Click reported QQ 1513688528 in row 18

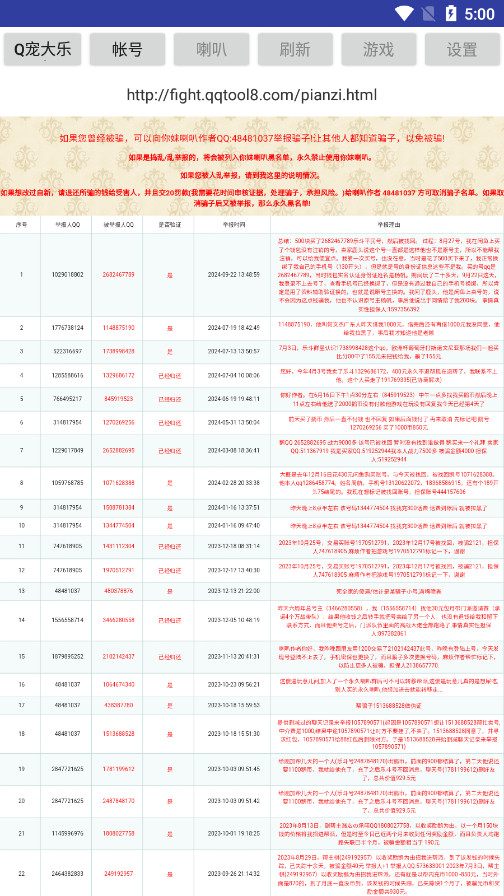click(x=119, y=733)
